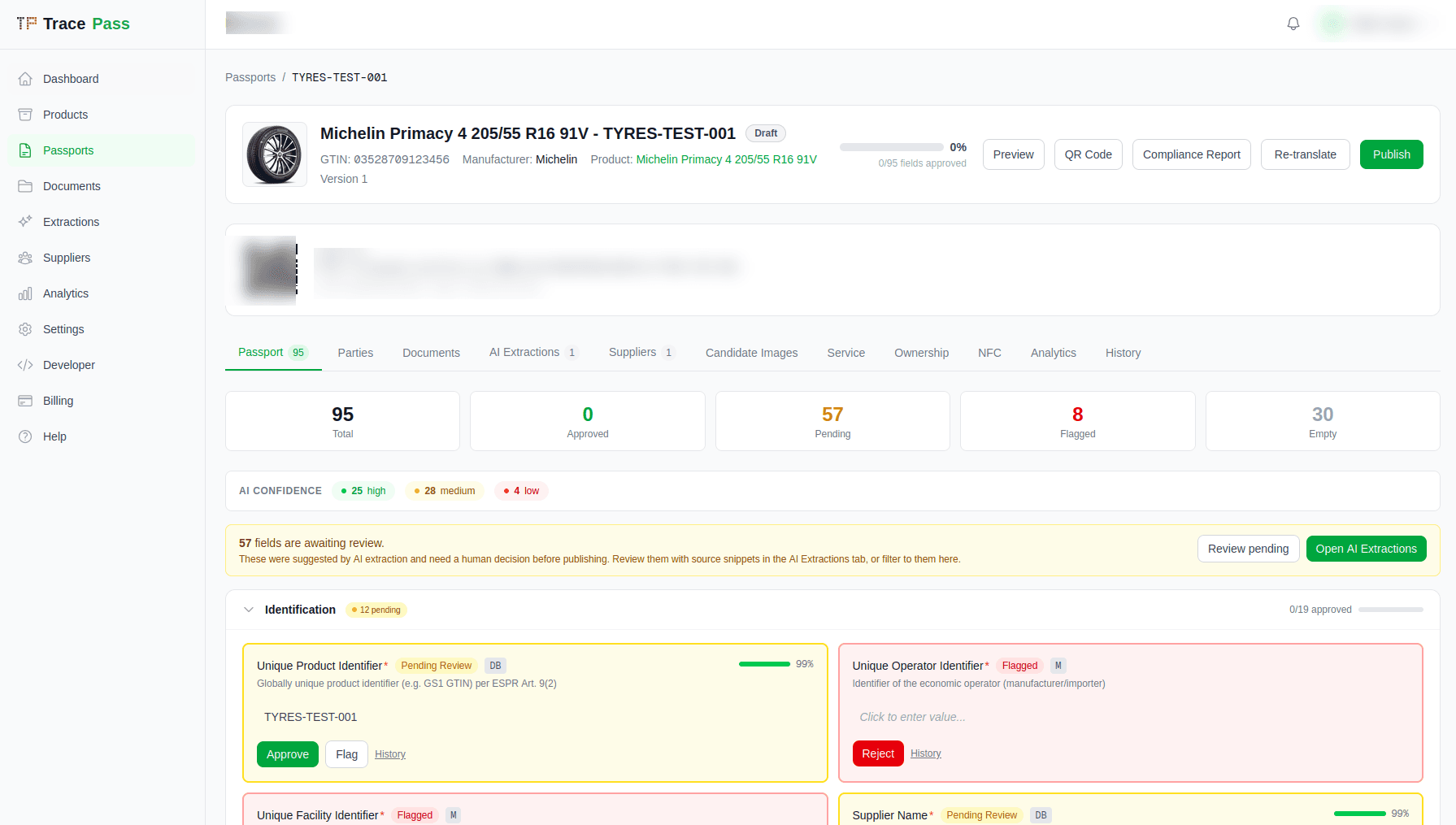Click the Michelin tyre product thumbnail

tap(275, 154)
